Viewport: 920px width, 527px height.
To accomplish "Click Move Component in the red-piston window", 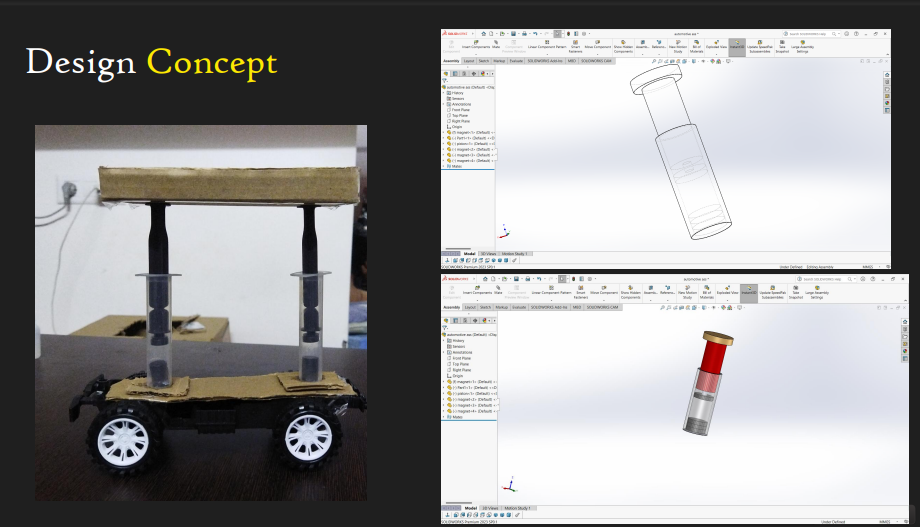I will point(604,289).
